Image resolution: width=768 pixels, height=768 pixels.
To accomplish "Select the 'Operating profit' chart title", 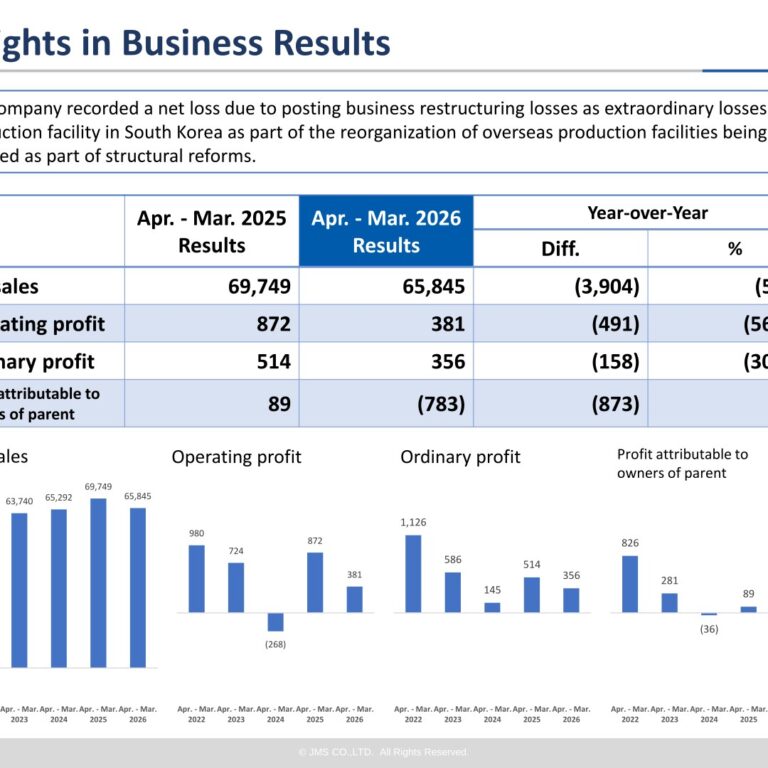I will click(236, 457).
